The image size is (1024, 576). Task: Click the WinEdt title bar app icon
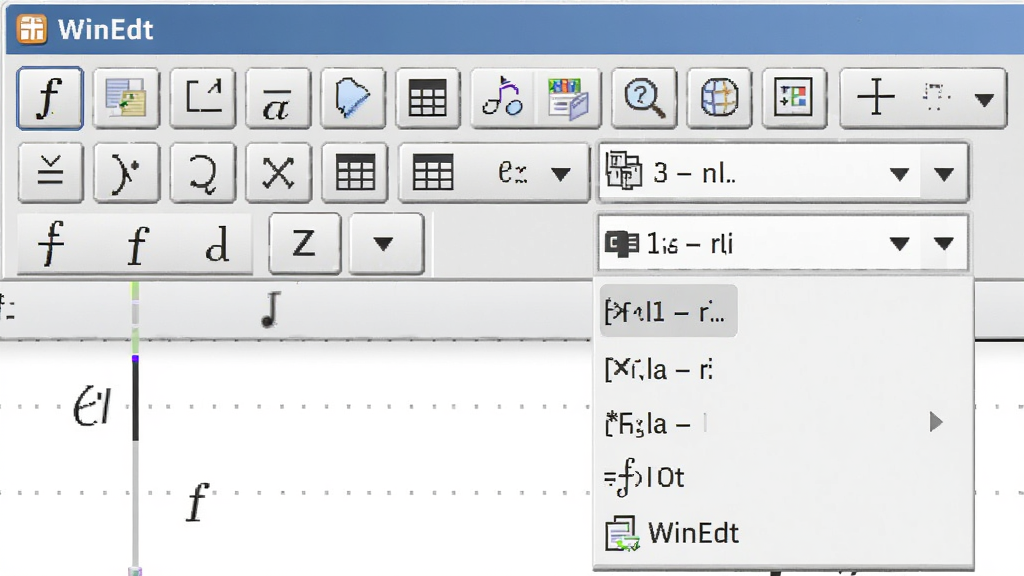coord(31,29)
